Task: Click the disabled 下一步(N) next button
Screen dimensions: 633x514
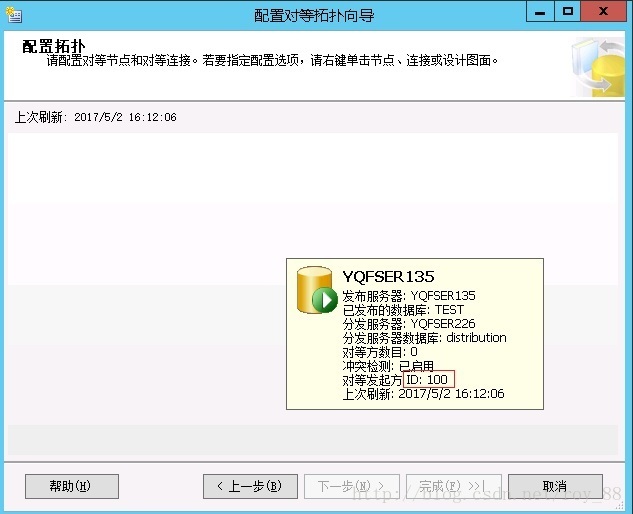Action: click(x=352, y=486)
